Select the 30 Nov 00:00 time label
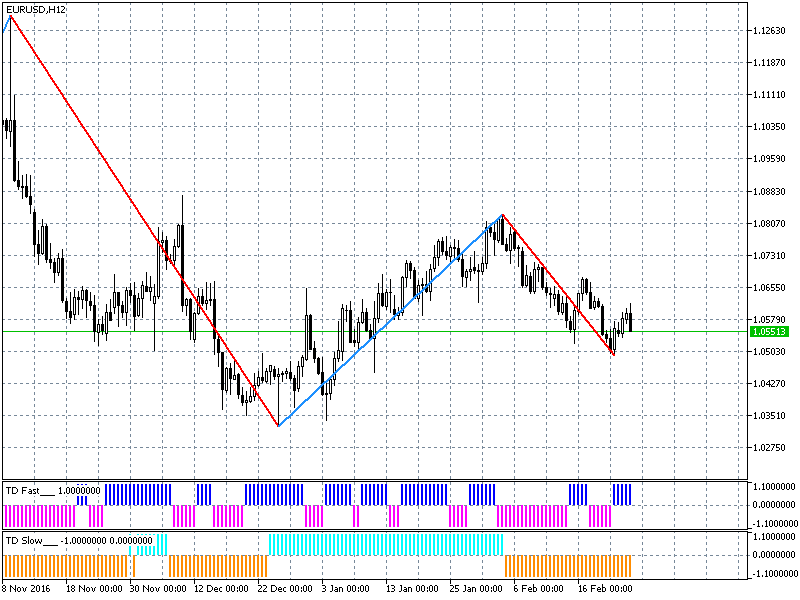 coord(158,589)
